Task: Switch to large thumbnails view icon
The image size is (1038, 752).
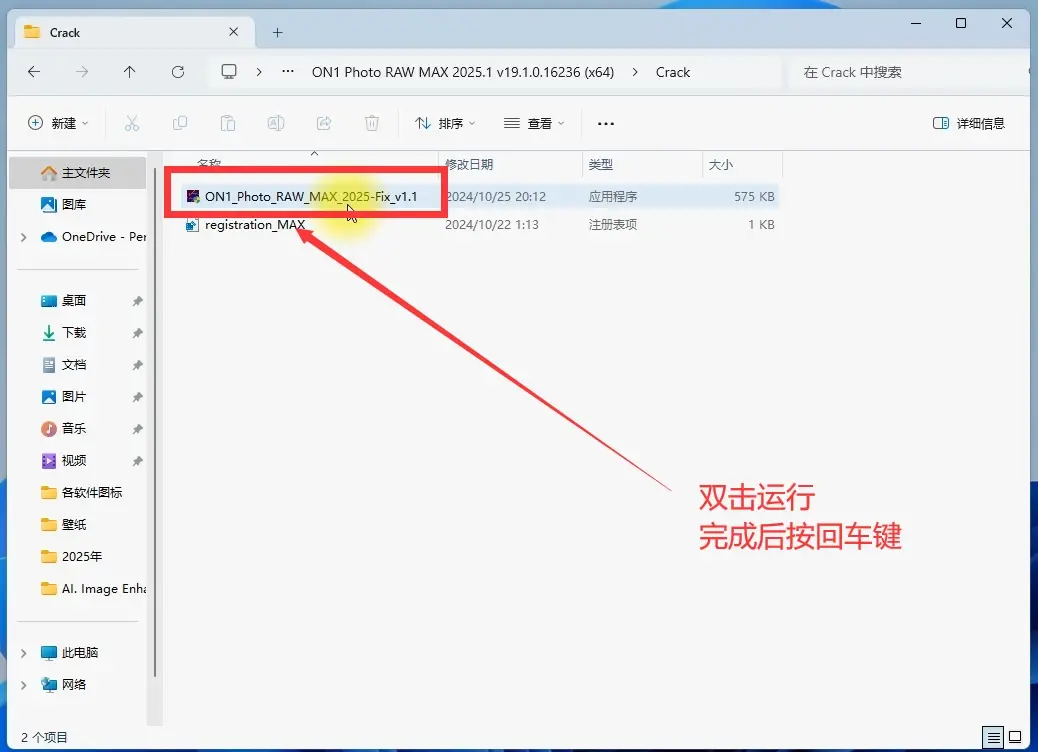Action: (x=1015, y=737)
